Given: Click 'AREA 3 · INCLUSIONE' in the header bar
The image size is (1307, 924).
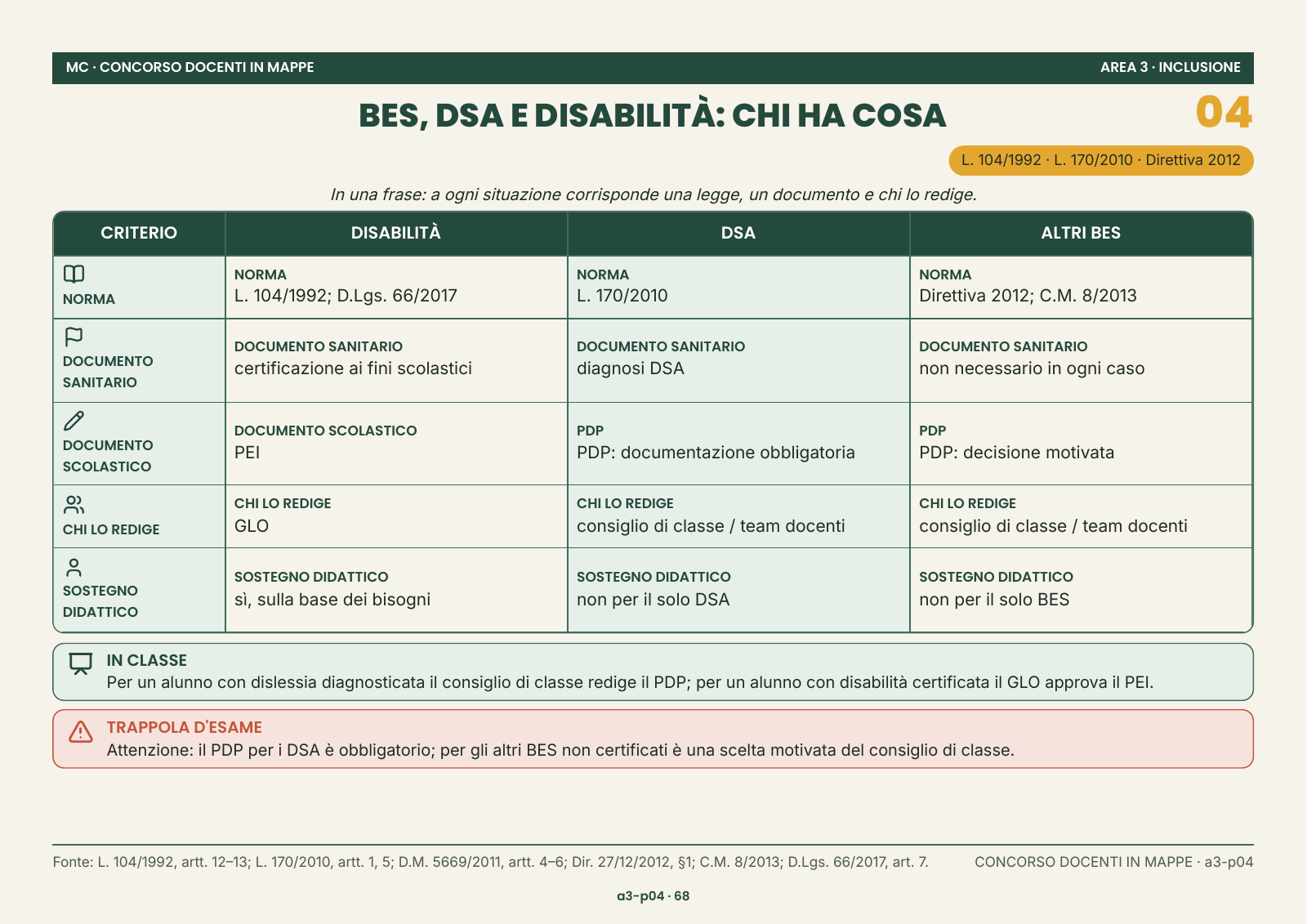Looking at the screenshot, I should tap(1170, 68).
